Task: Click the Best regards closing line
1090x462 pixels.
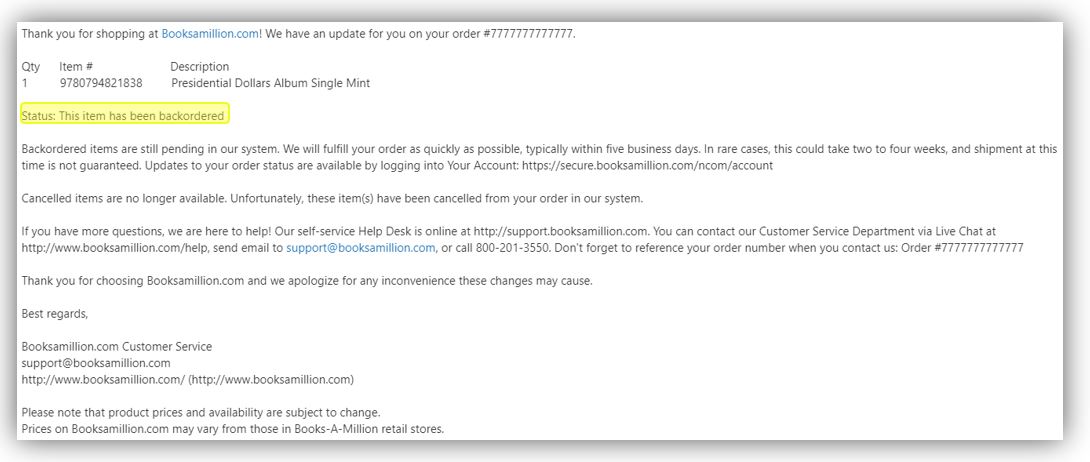Action: tap(55, 313)
